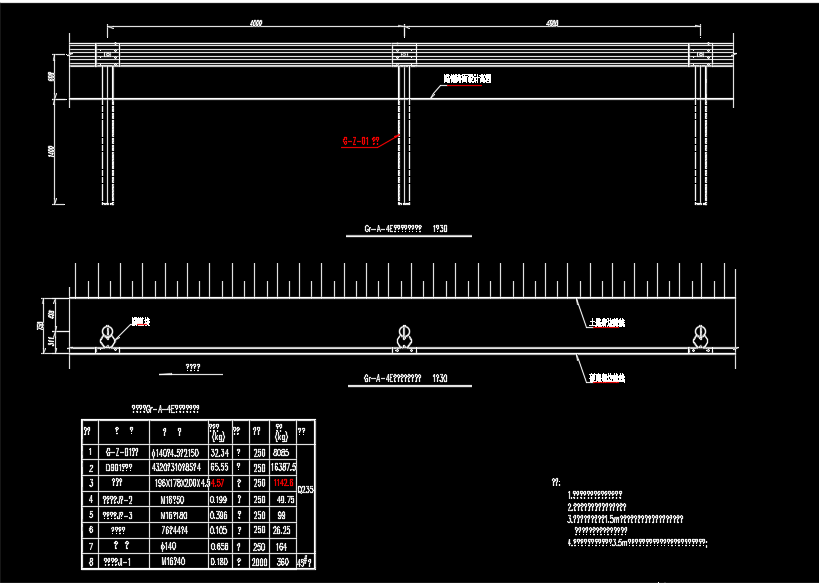Select the 26.25 total weight cell

click(282, 531)
